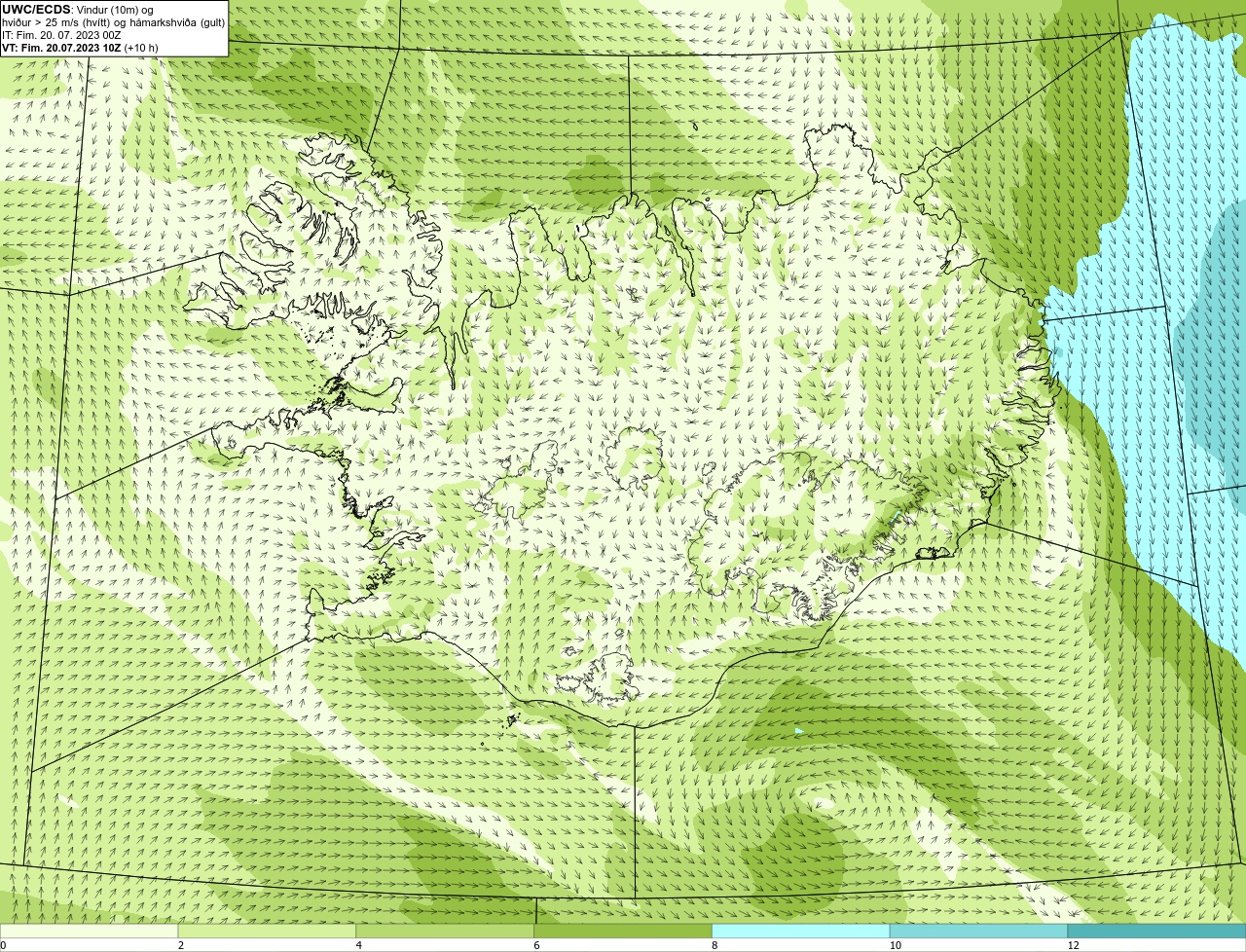Click the legend scale label "0"
The image size is (1246, 952).
point(3,945)
